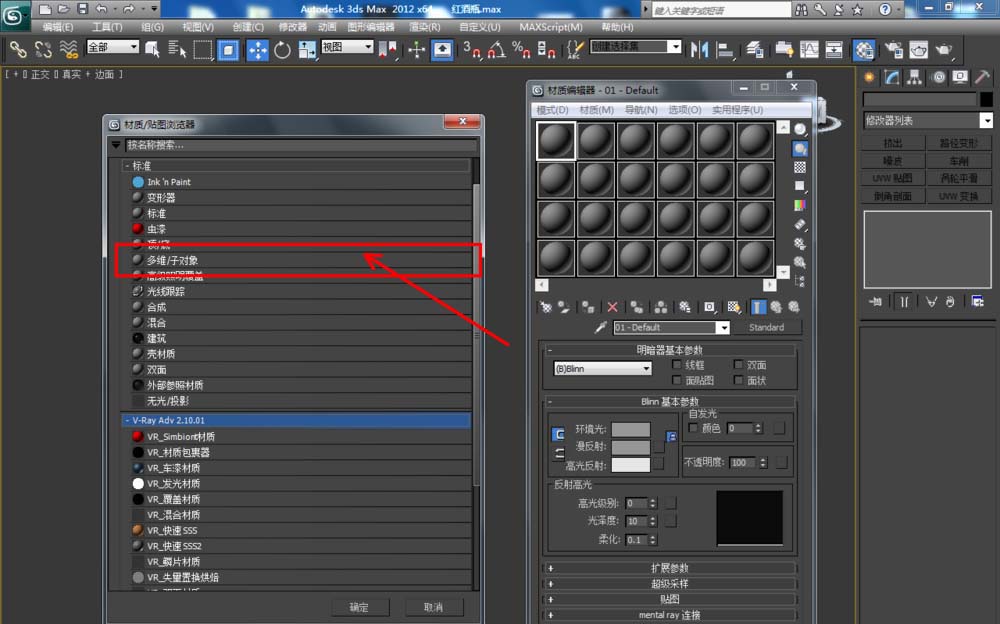Viewport: 1000px width, 624px height.
Task: Open the Render Setup icon
Action: coord(893,50)
